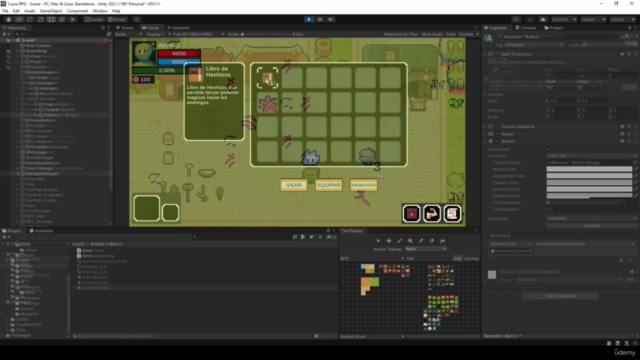This screenshot has height=360, width=640.
Task: Click the USAR button in game
Action: tap(293, 185)
